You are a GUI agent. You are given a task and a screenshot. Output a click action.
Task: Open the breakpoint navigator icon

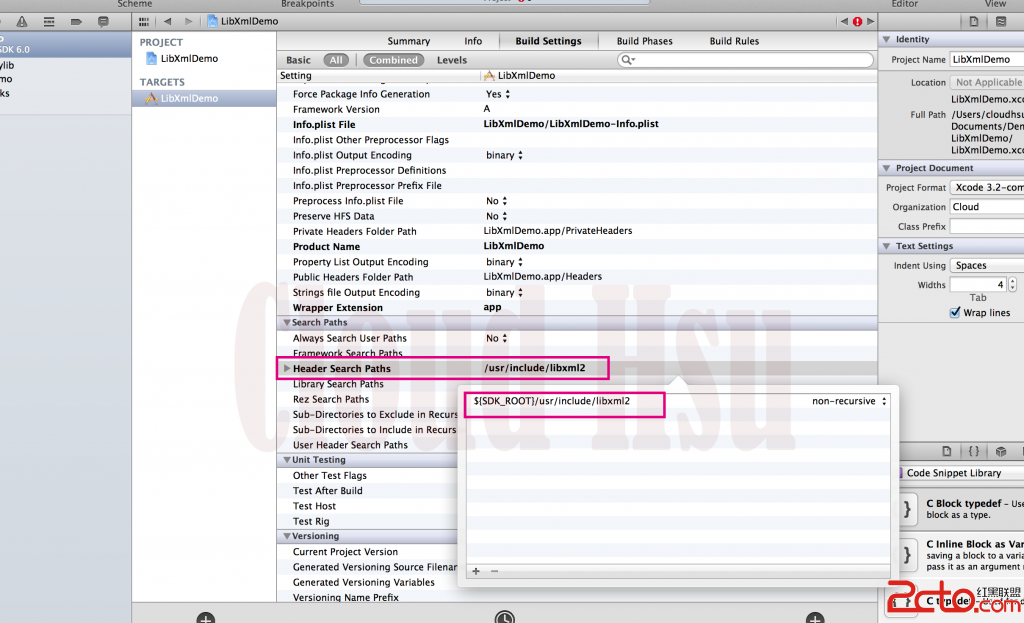(76, 22)
